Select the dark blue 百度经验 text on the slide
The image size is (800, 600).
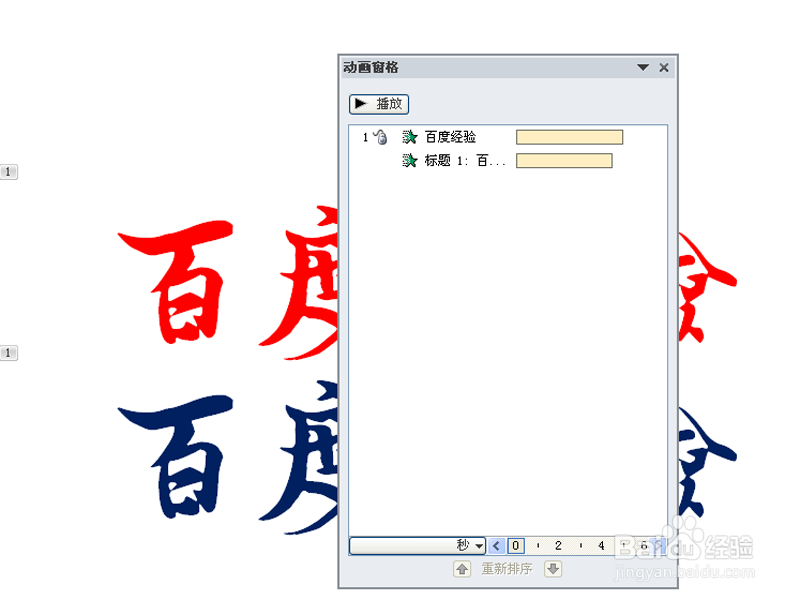(x=227, y=457)
